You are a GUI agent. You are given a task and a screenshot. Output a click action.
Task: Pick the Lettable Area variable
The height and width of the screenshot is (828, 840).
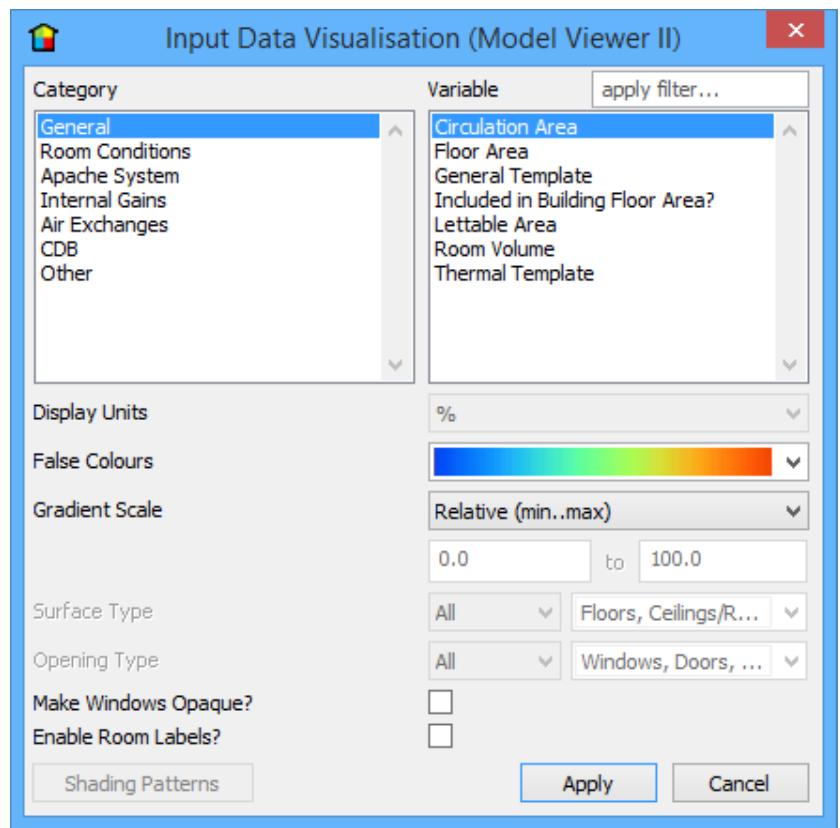pyautogui.click(x=603, y=224)
